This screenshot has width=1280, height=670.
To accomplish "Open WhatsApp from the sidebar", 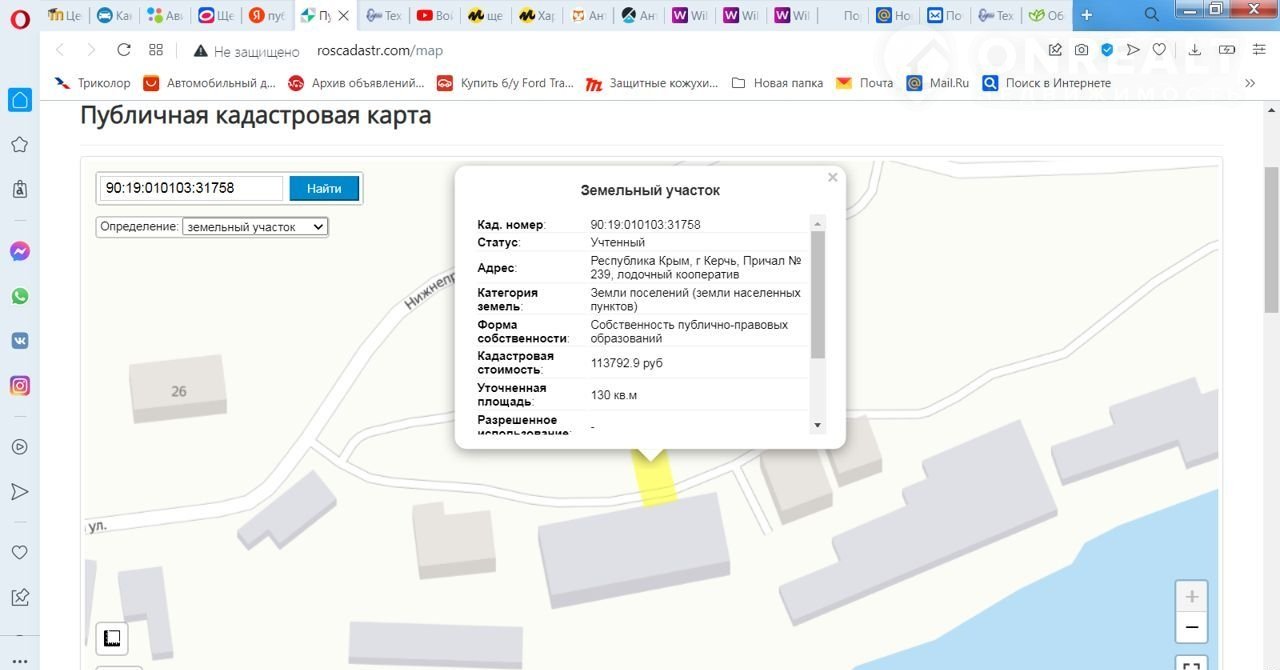I will click(20, 296).
